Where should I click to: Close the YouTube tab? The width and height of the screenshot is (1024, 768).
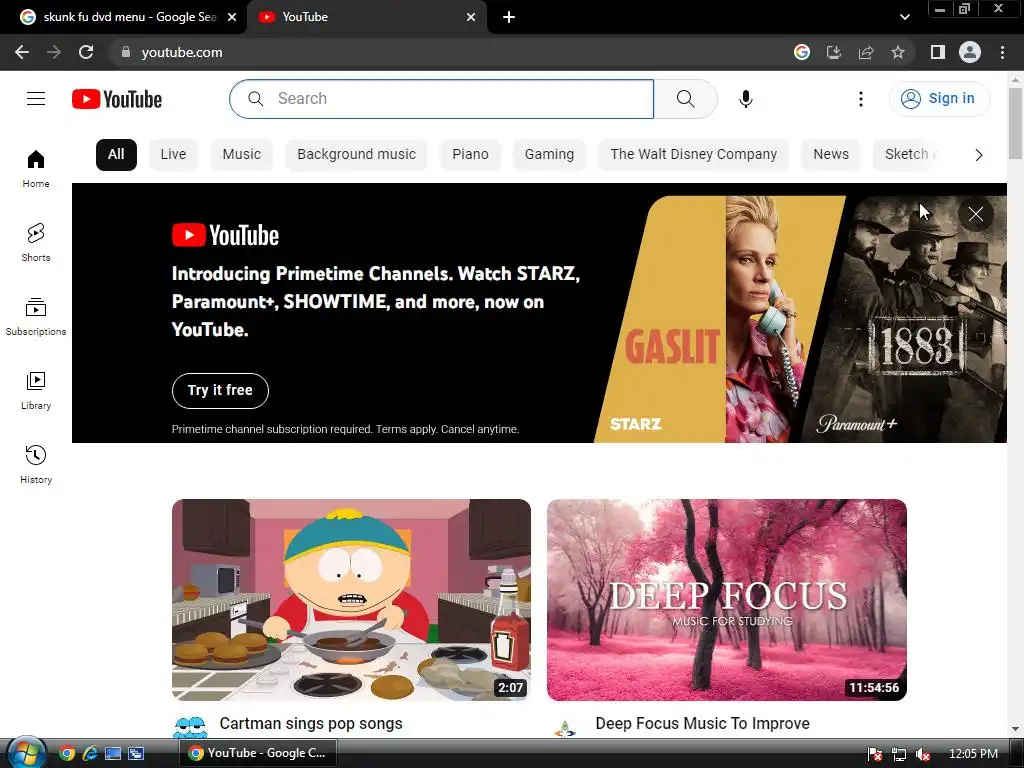coord(471,17)
